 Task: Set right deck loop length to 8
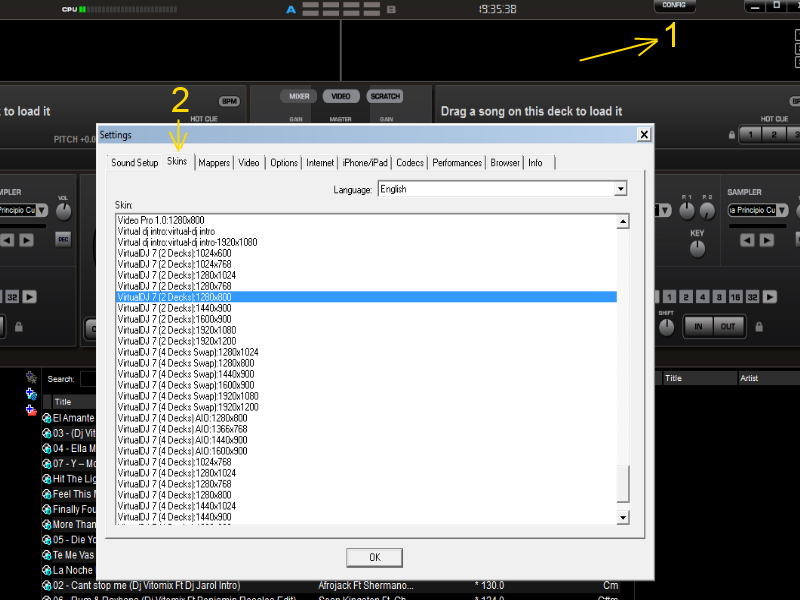coord(719,297)
